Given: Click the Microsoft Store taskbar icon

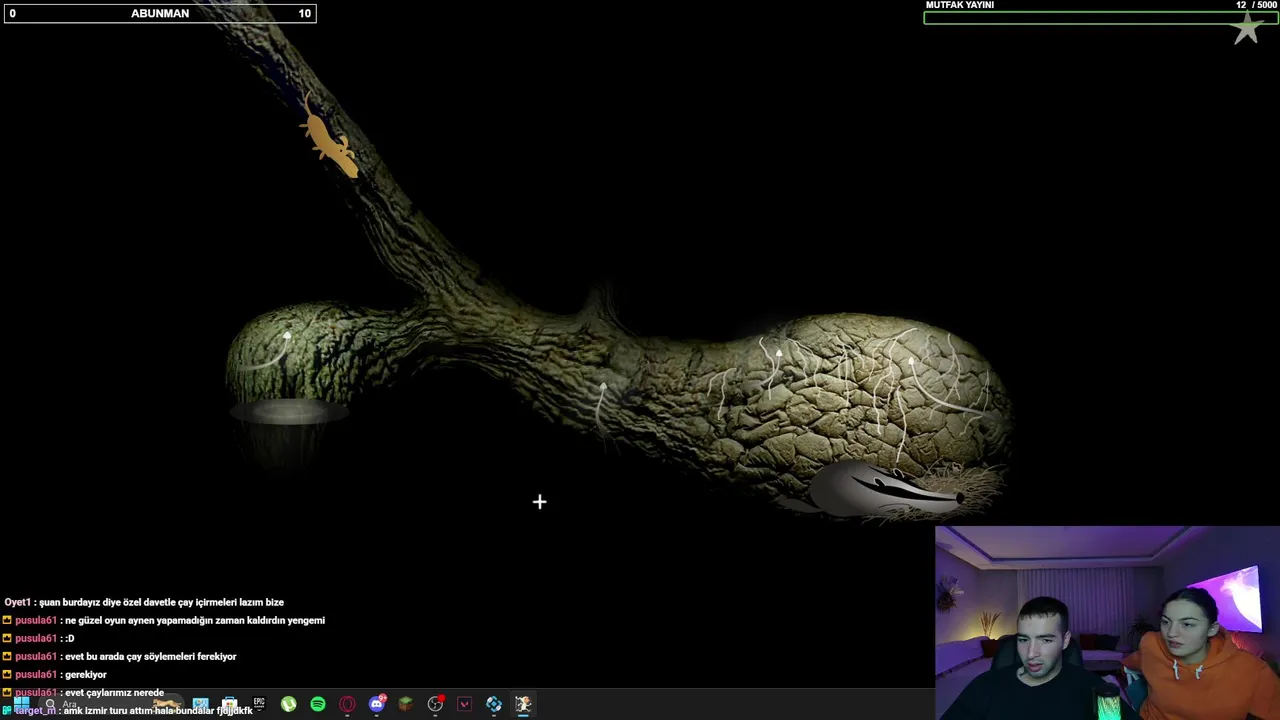Looking at the screenshot, I should pyautogui.click(x=230, y=704).
